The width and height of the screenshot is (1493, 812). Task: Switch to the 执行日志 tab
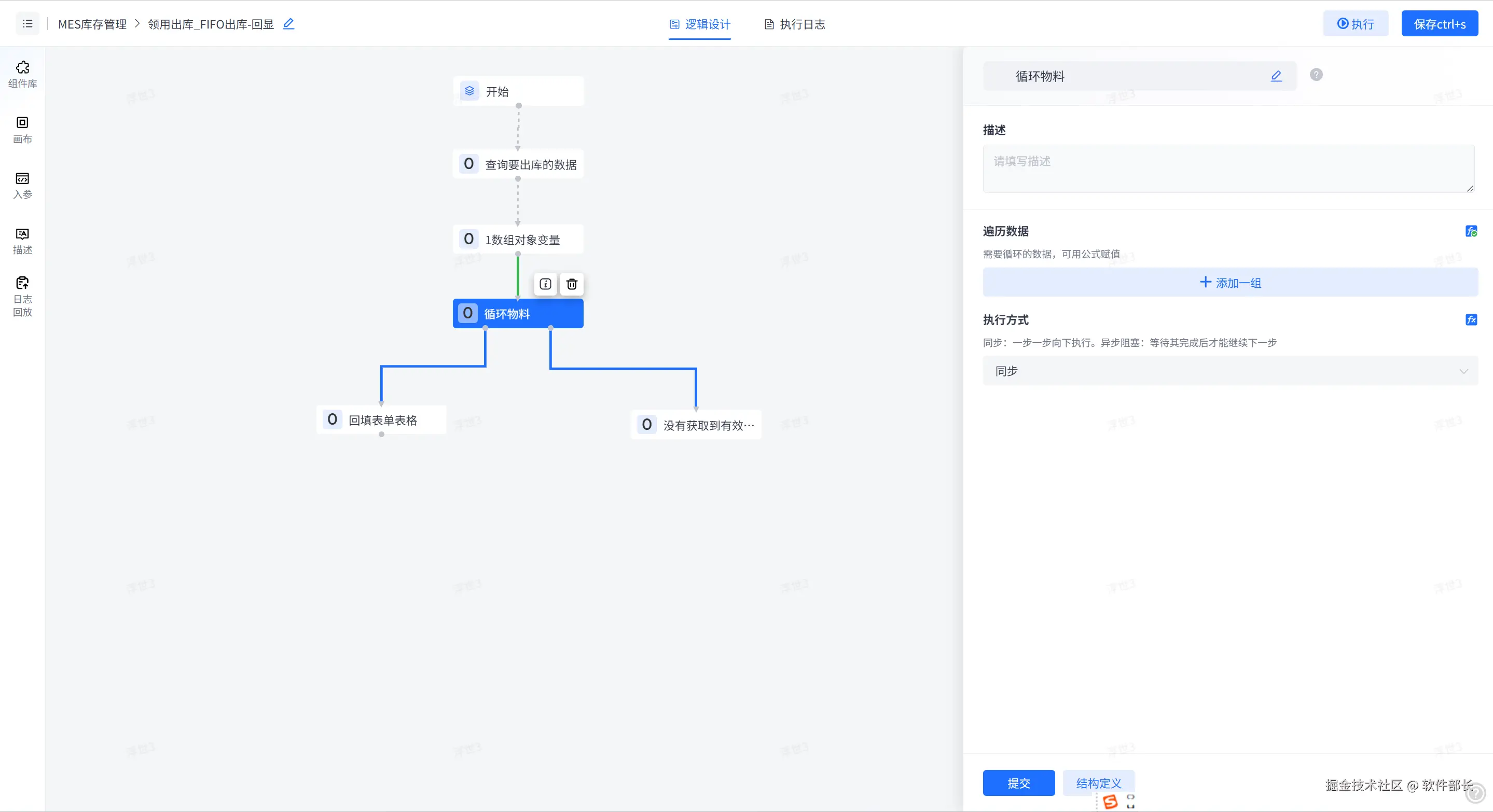coord(795,24)
